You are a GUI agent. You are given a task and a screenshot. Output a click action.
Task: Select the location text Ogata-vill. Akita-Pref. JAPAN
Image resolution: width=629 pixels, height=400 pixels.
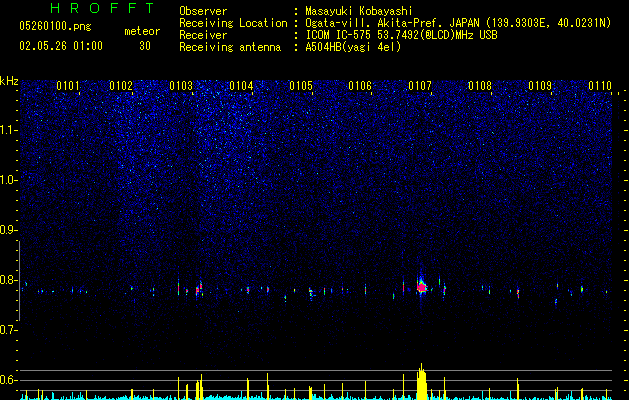[392, 23]
